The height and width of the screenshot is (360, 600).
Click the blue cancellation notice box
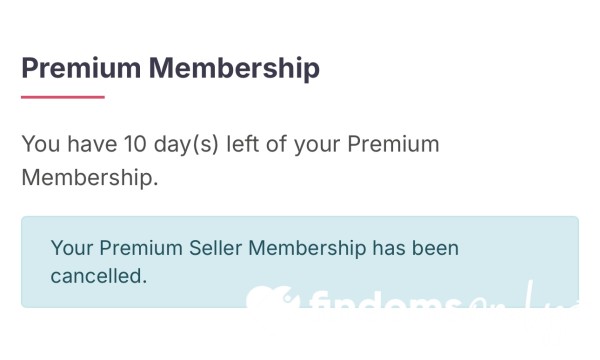(x=300, y=262)
